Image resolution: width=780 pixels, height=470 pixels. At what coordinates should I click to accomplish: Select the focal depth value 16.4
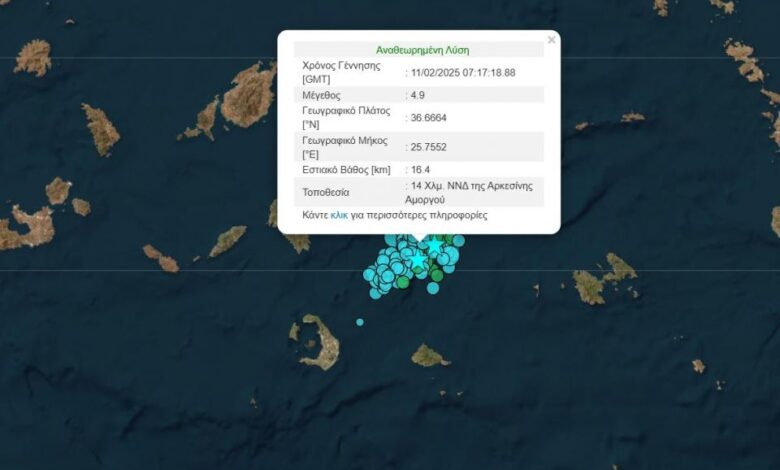pyautogui.click(x=420, y=170)
